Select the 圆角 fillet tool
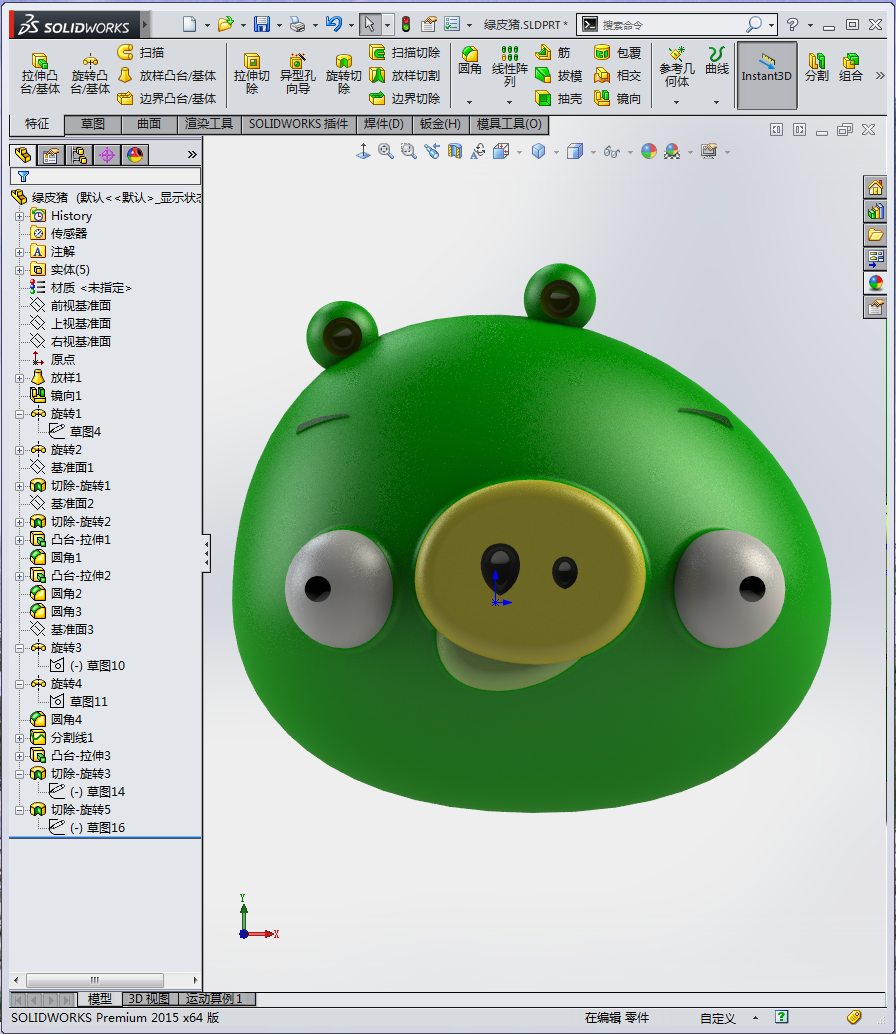This screenshot has height=1034, width=896. click(x=469, y=61)
